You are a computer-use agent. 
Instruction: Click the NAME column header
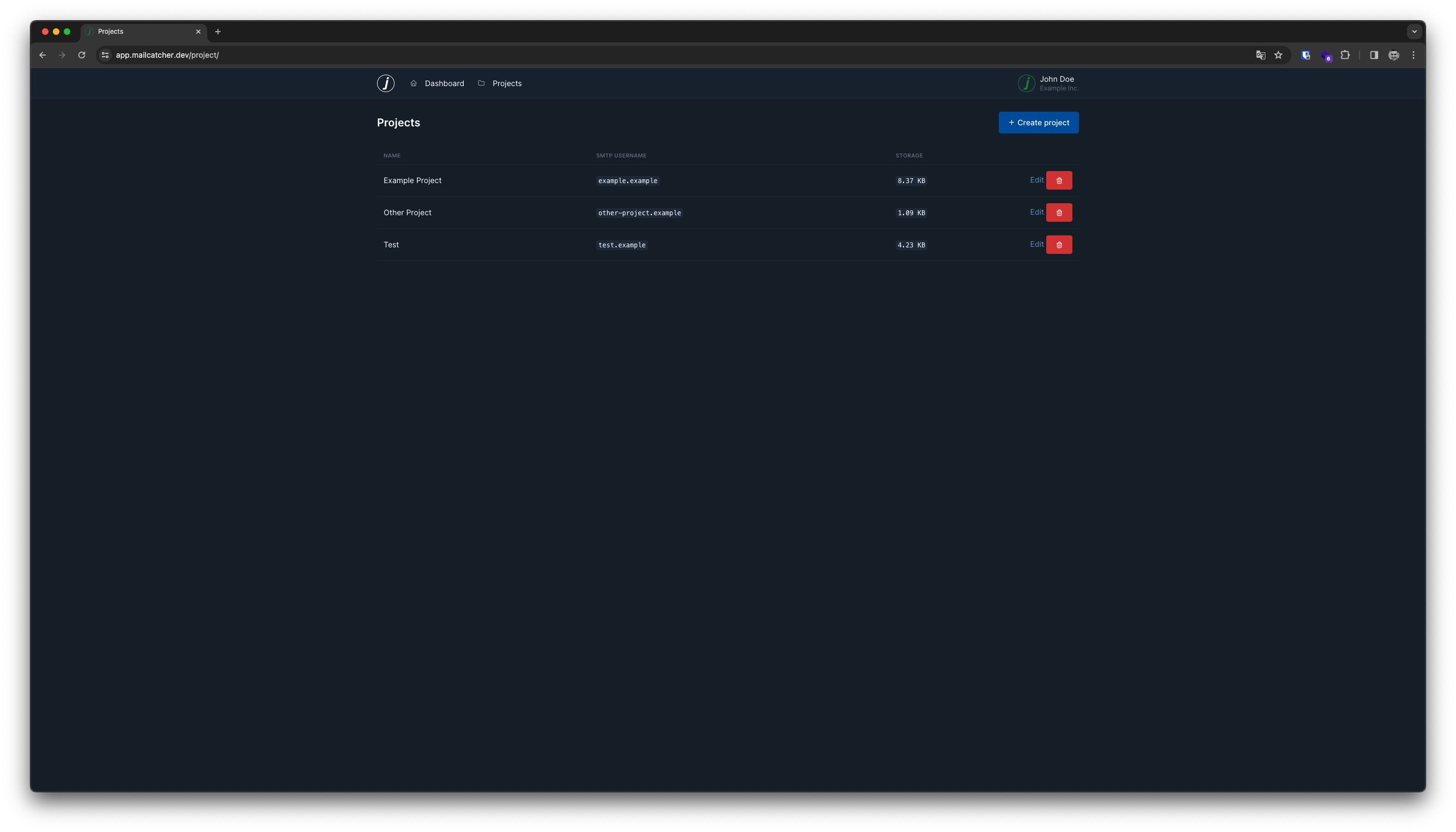pos(391,155)
